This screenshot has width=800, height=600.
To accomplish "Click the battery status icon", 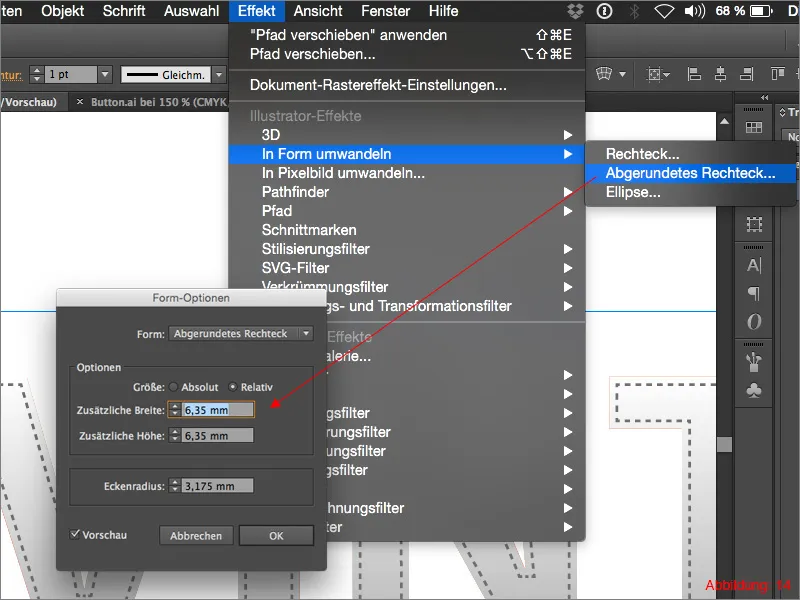I will click(x=761, y=11).
